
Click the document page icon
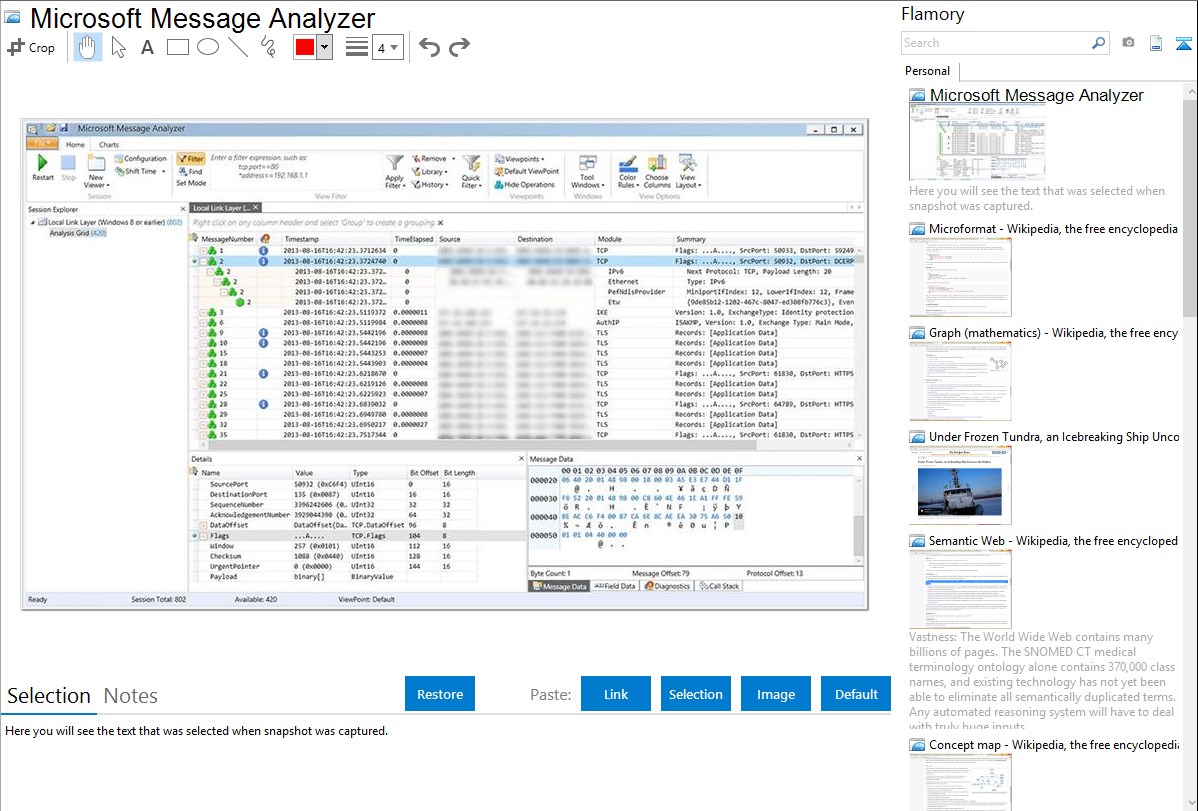pos(1156,43)
